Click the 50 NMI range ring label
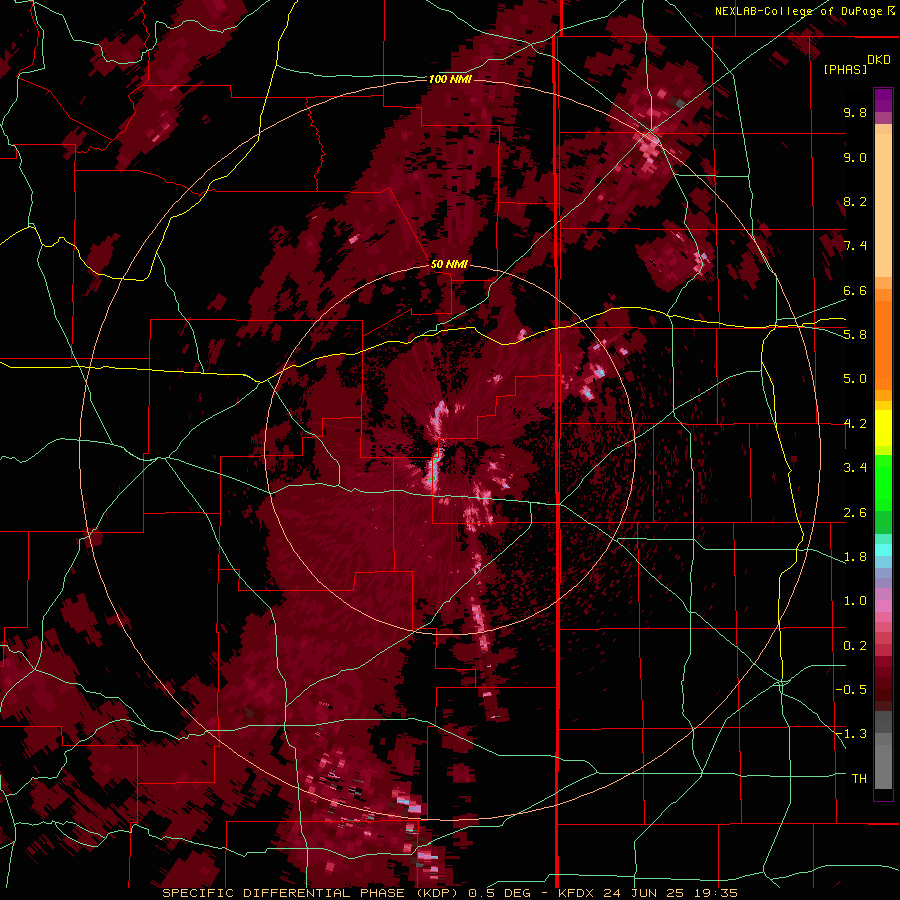The image size is (900, 900). (449, 265)
